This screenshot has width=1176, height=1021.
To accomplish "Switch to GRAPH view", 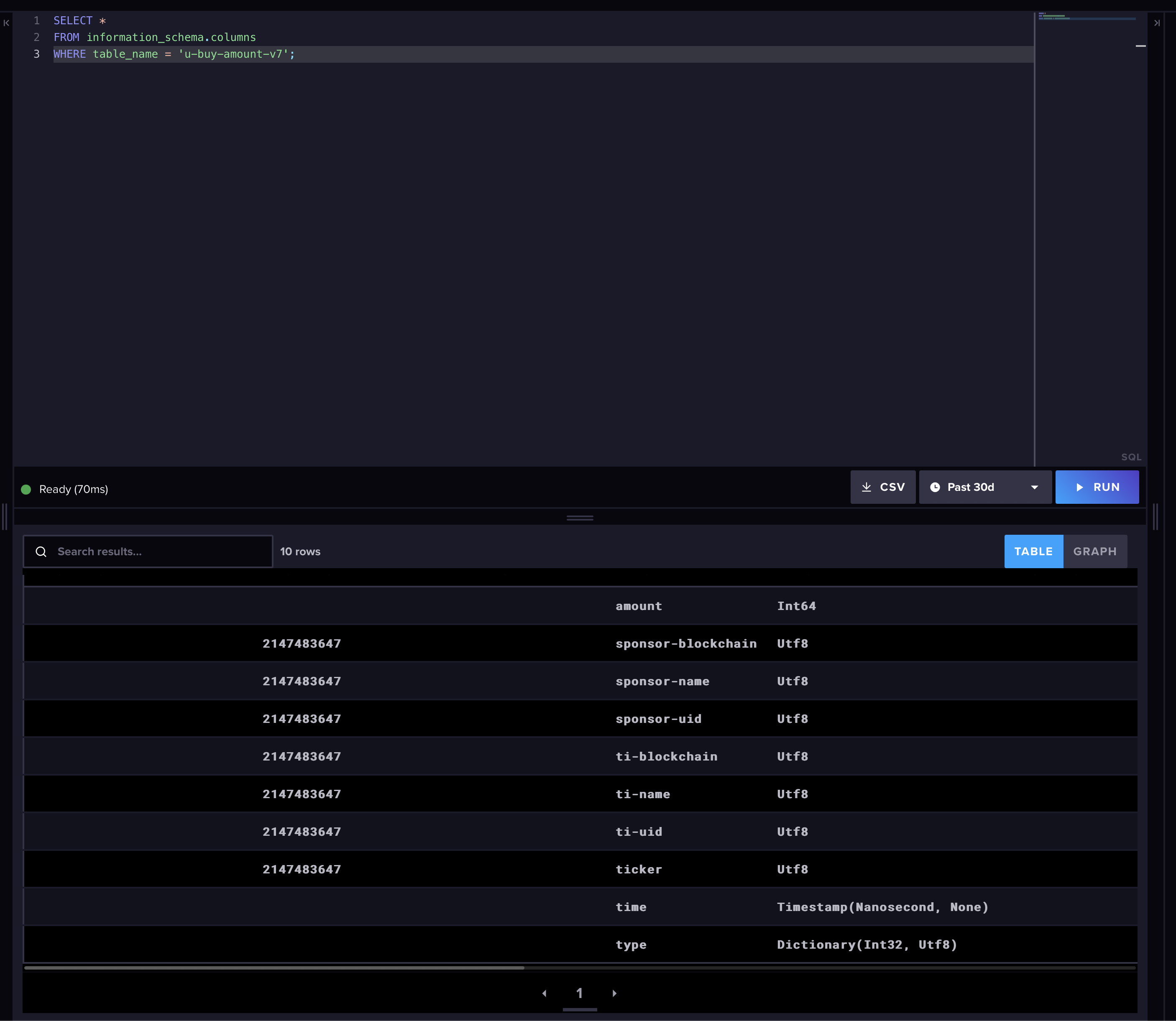I will tap(1094, 551).
